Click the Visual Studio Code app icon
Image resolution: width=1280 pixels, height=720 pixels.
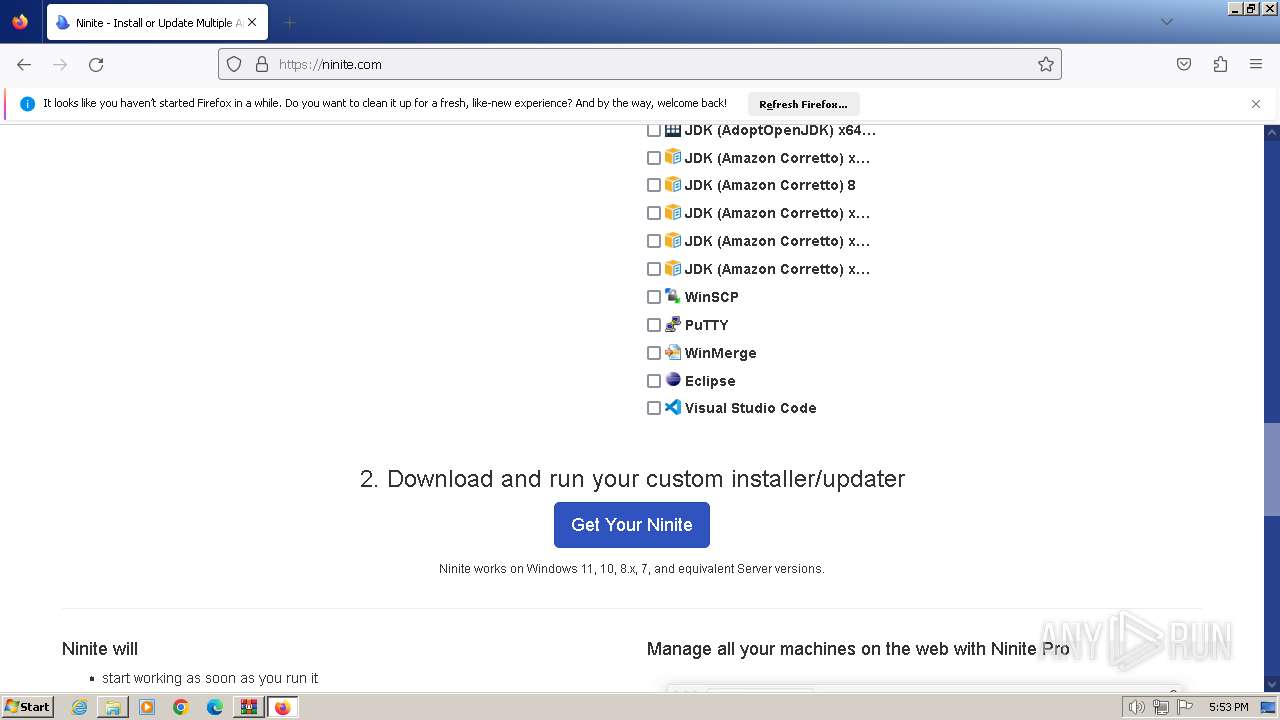coord(673,407)
